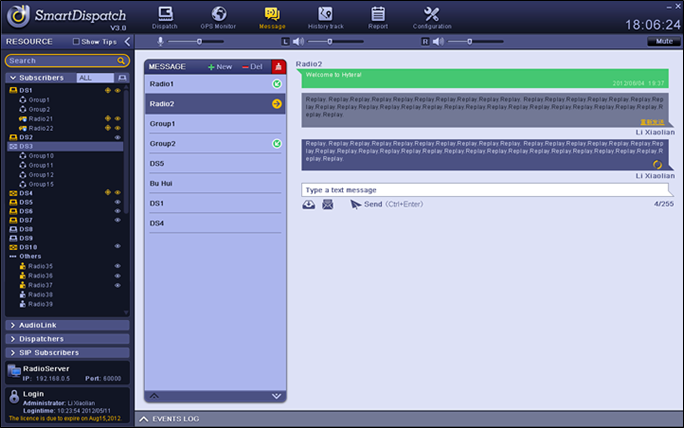684x428 pixels.
Task: Toggle eye visibility for Radio21
Action: coord(117,119)
